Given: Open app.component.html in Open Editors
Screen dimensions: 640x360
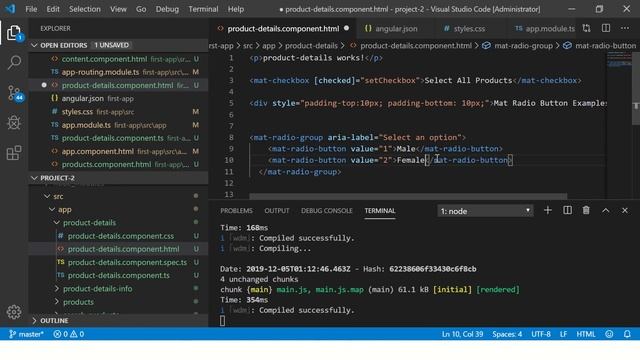Looking at the screenshot, I should (x=118, y=151).
